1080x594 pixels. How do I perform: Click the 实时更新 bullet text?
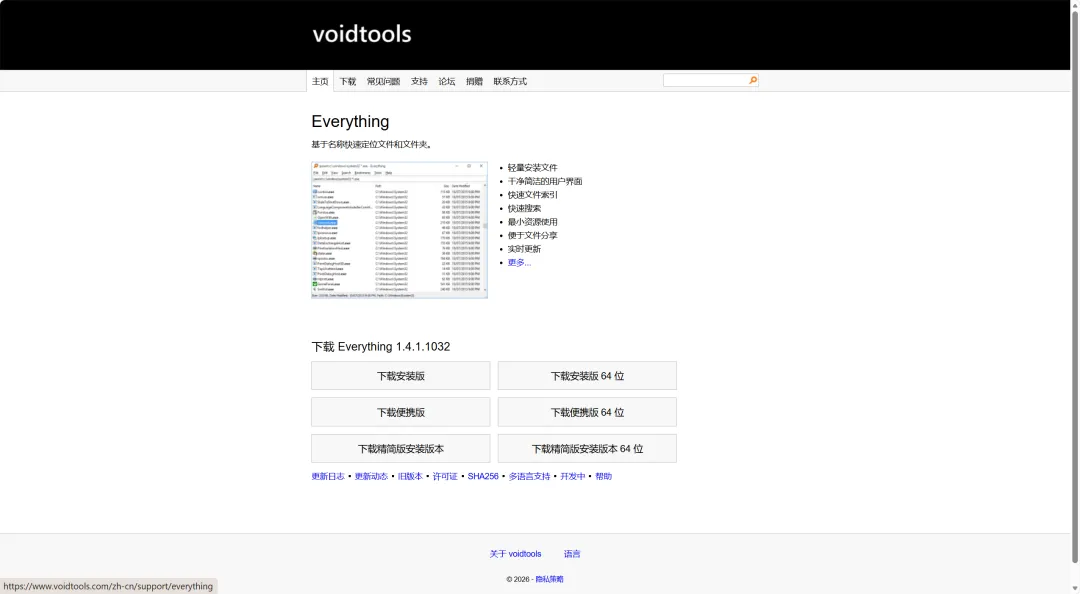[x=524, y=249]
